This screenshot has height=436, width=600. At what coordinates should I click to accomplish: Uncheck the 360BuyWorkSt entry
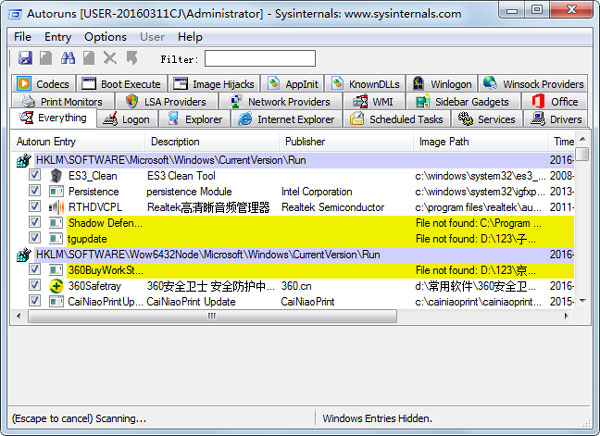tap(35, 269)
